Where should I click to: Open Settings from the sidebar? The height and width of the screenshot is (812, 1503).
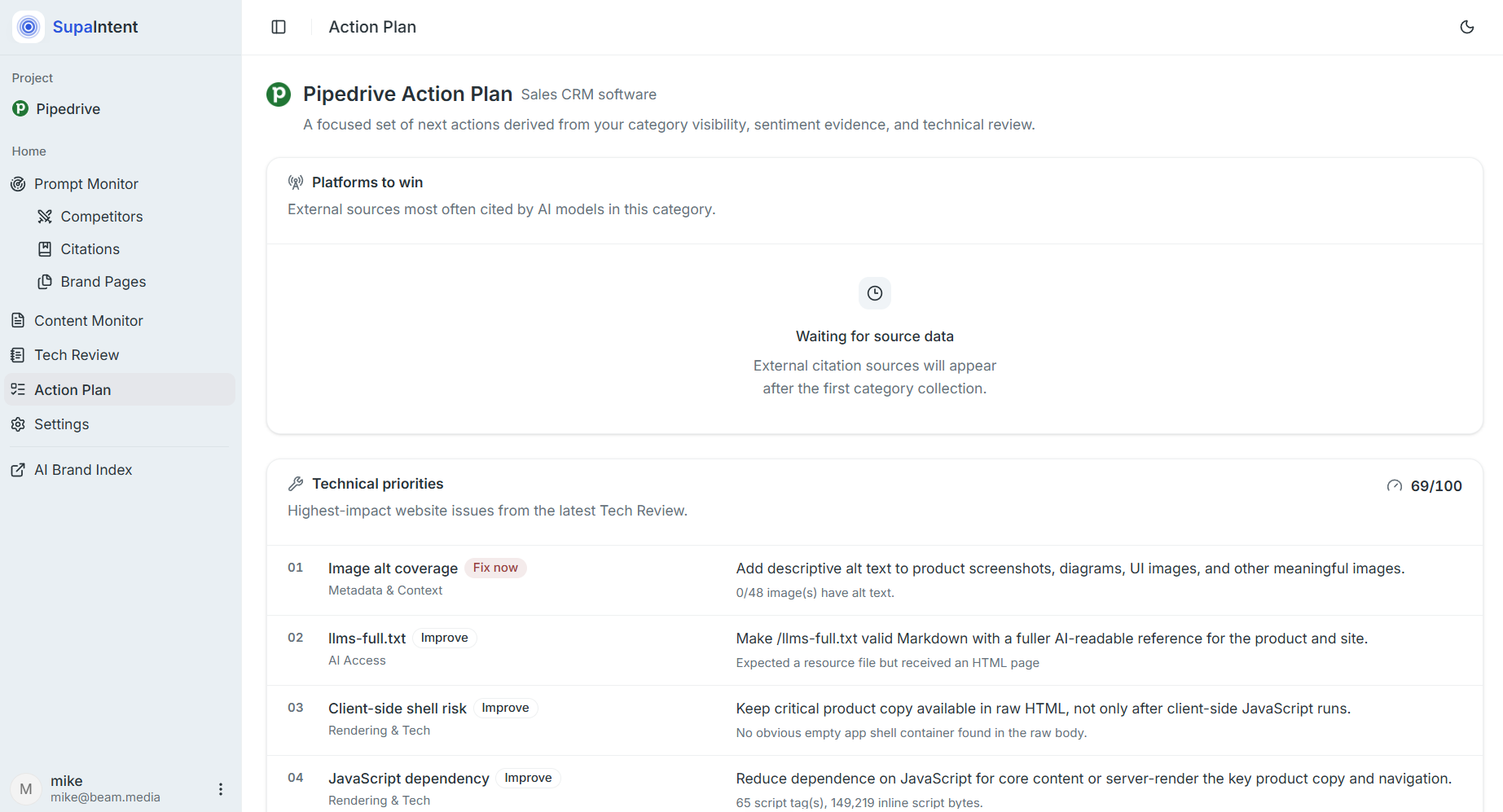pos(62,424)
